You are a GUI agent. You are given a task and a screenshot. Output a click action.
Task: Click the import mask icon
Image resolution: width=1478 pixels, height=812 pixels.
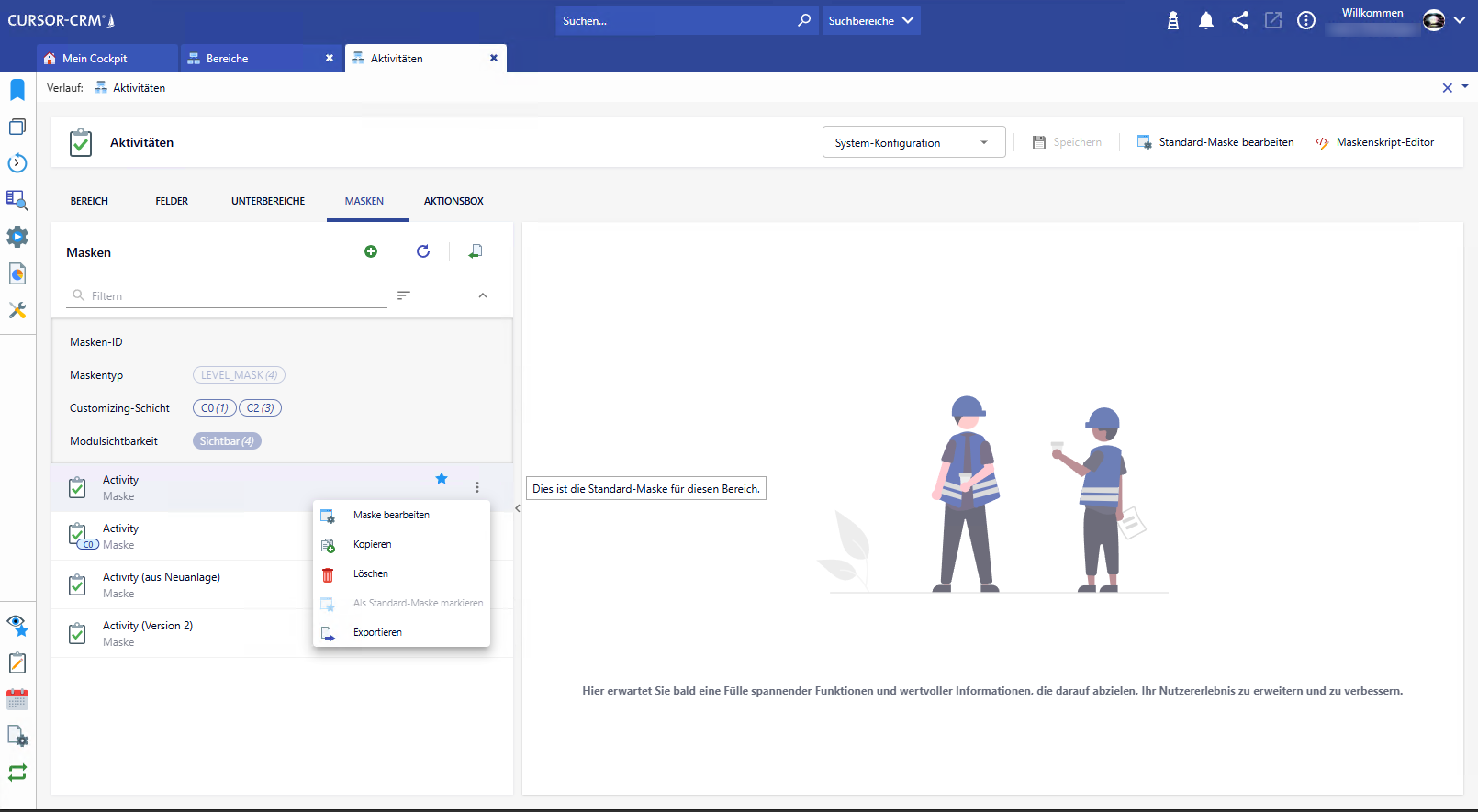tap(475, 251)
